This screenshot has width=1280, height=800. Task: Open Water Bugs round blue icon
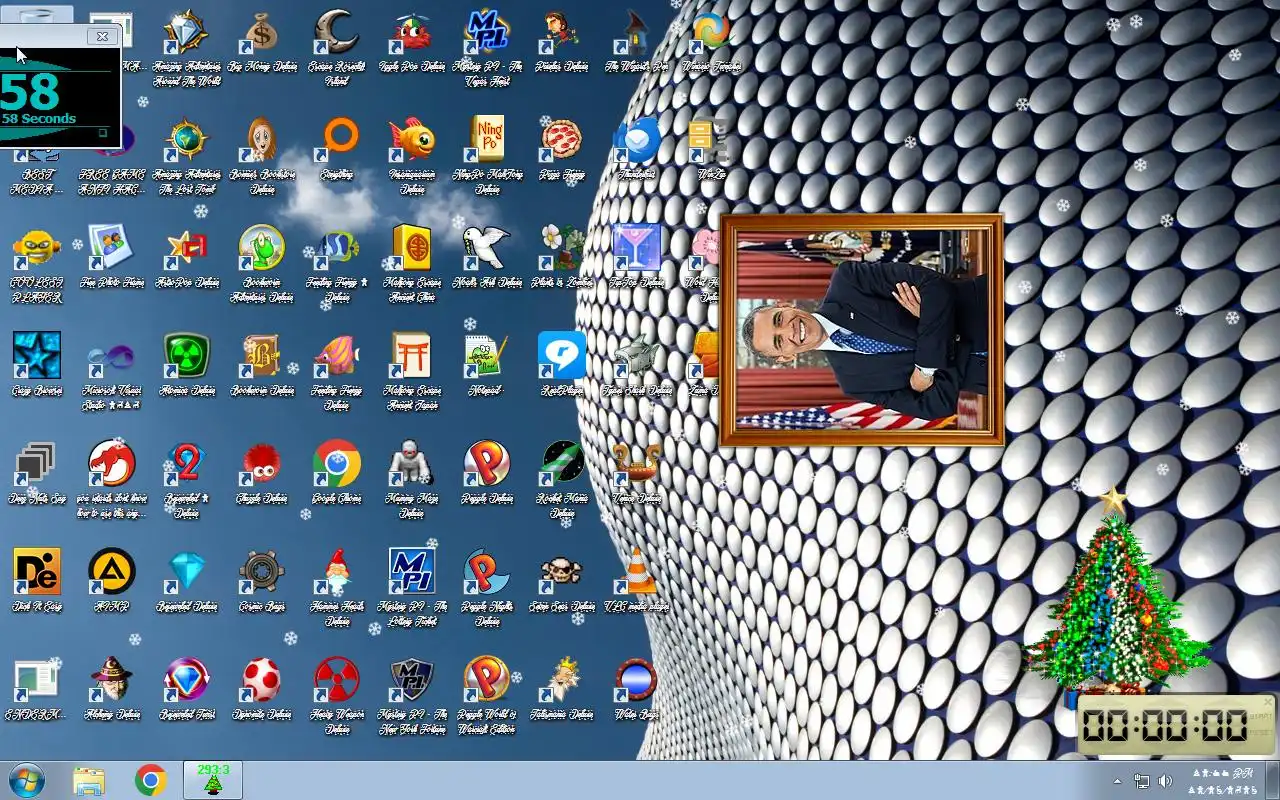[637, 680]
